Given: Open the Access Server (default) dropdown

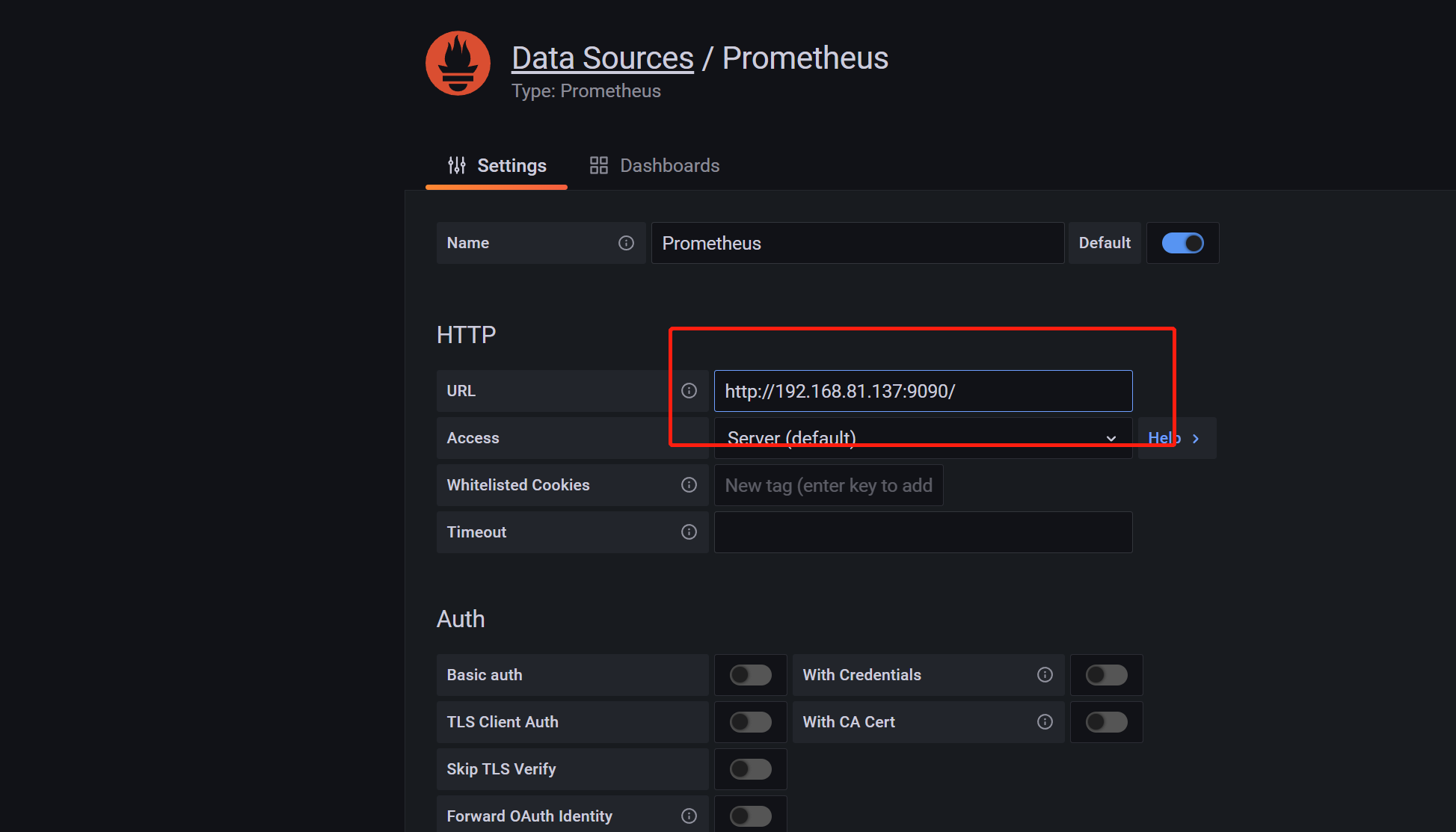Looking at the screenshot, I should click(924, 438).
